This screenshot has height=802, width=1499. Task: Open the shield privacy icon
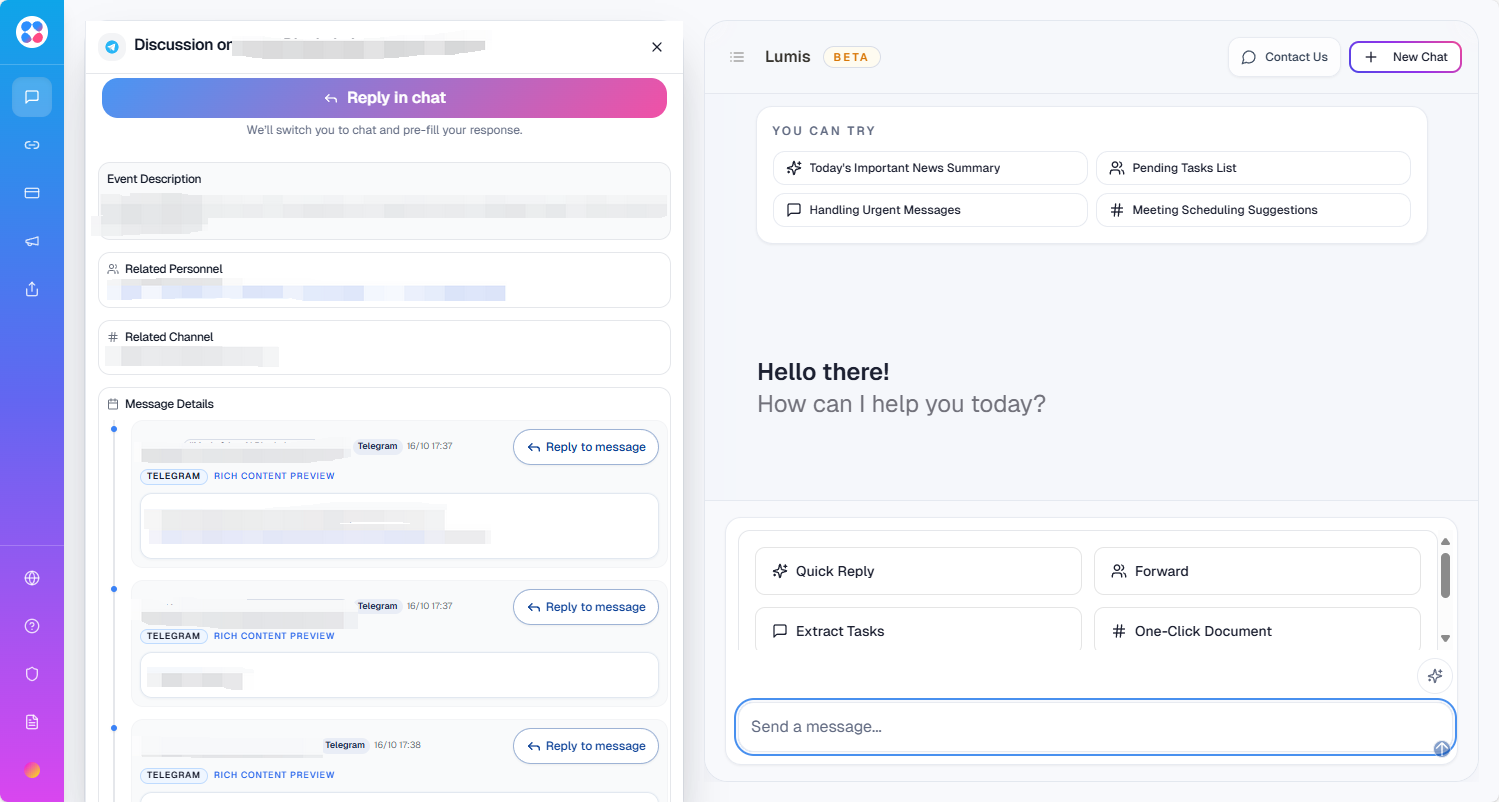point(32,674)
